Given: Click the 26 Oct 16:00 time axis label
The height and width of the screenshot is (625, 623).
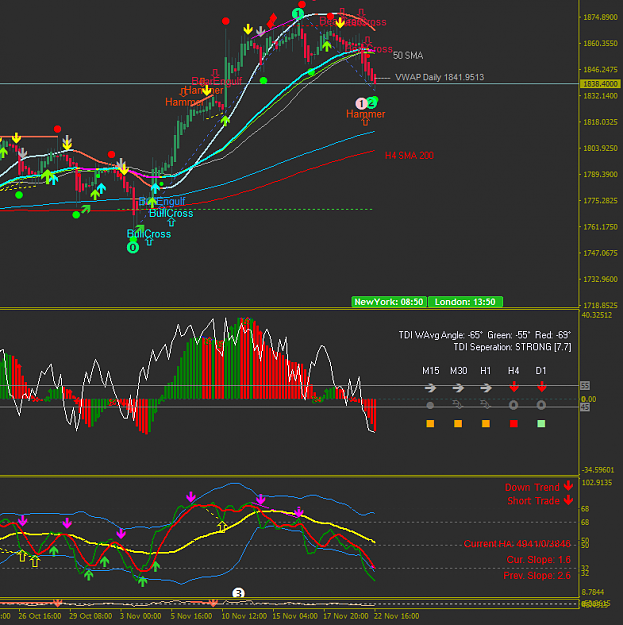Looking at the screenshot, I should (40, 616).
